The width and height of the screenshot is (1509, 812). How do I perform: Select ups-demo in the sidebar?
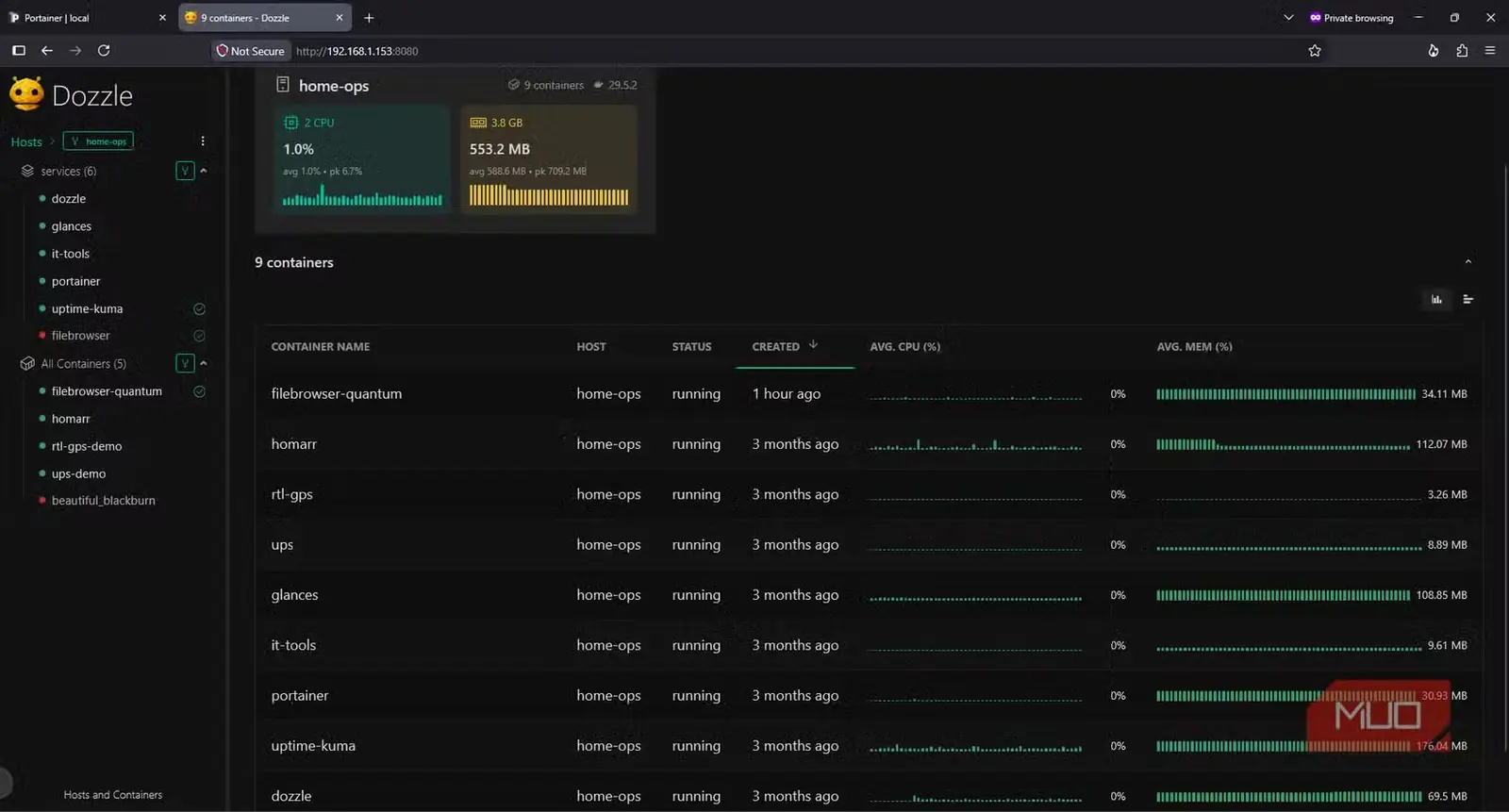(x=78, y=473)
